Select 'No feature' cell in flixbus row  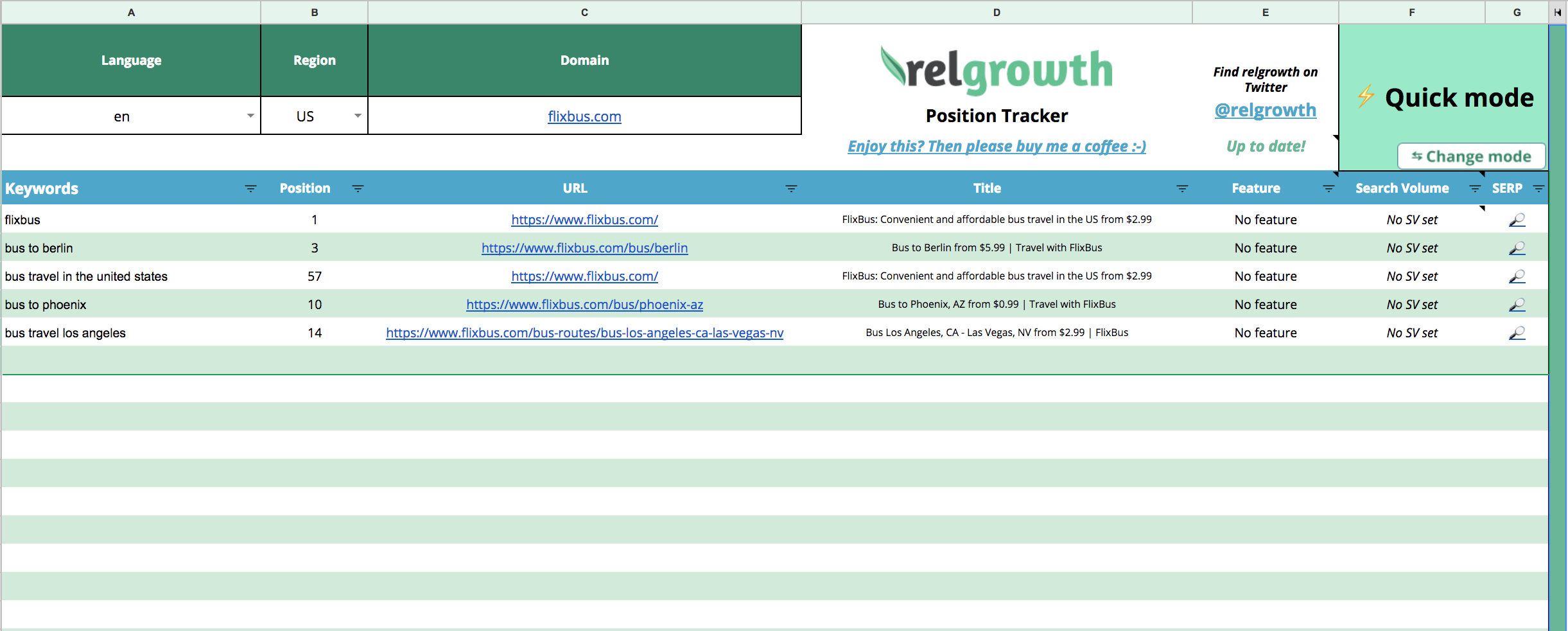pos(1266,220)
